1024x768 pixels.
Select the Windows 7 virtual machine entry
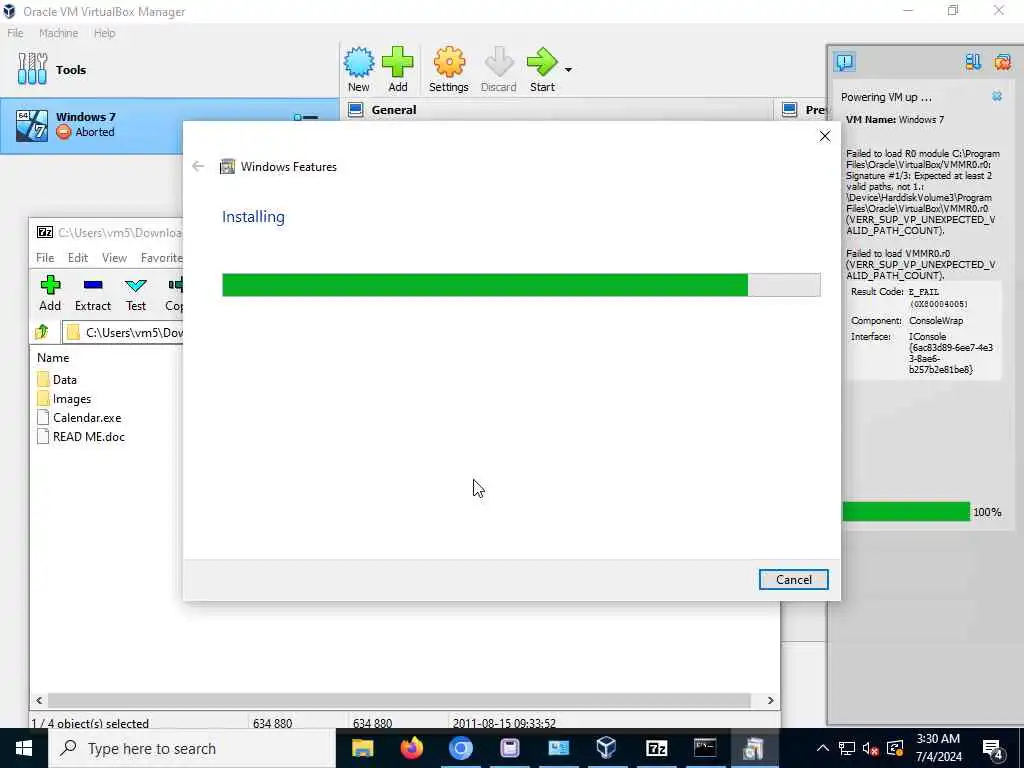coord(170,125)
